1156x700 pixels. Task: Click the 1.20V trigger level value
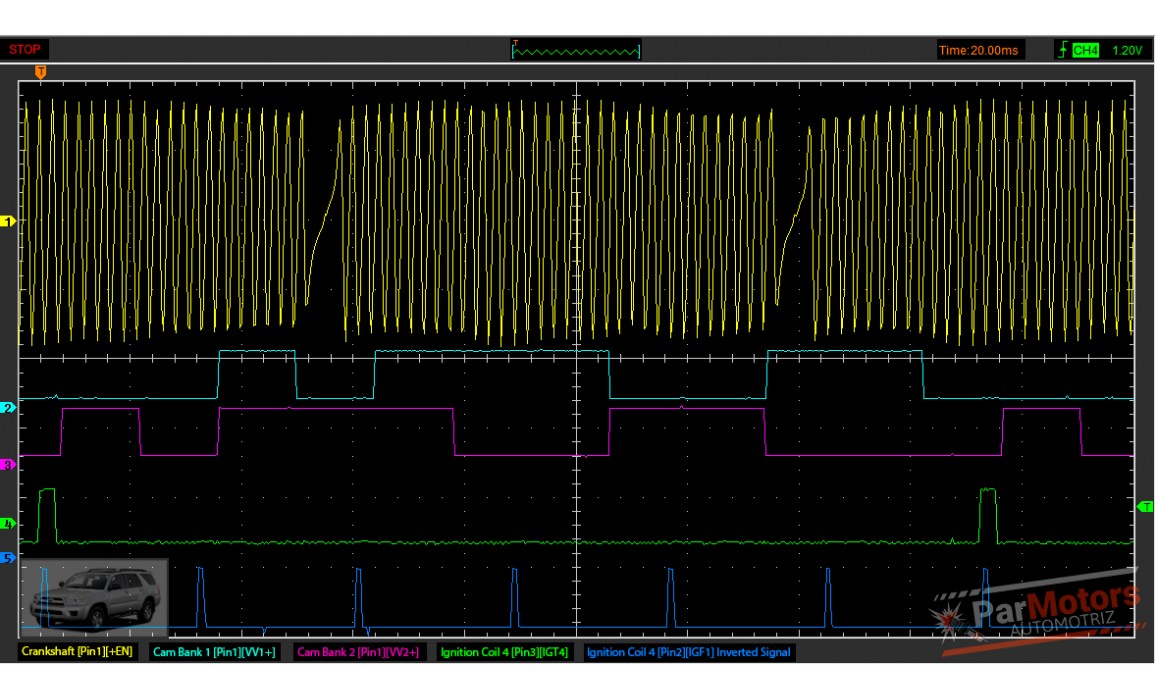point(1126,50)
